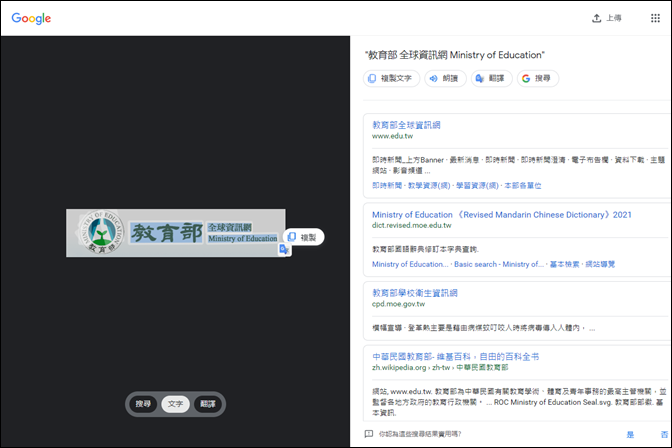The image size is (672, 448).
Task: Click highlighted Ministry of Education text in image
Action: click(243, 238)
